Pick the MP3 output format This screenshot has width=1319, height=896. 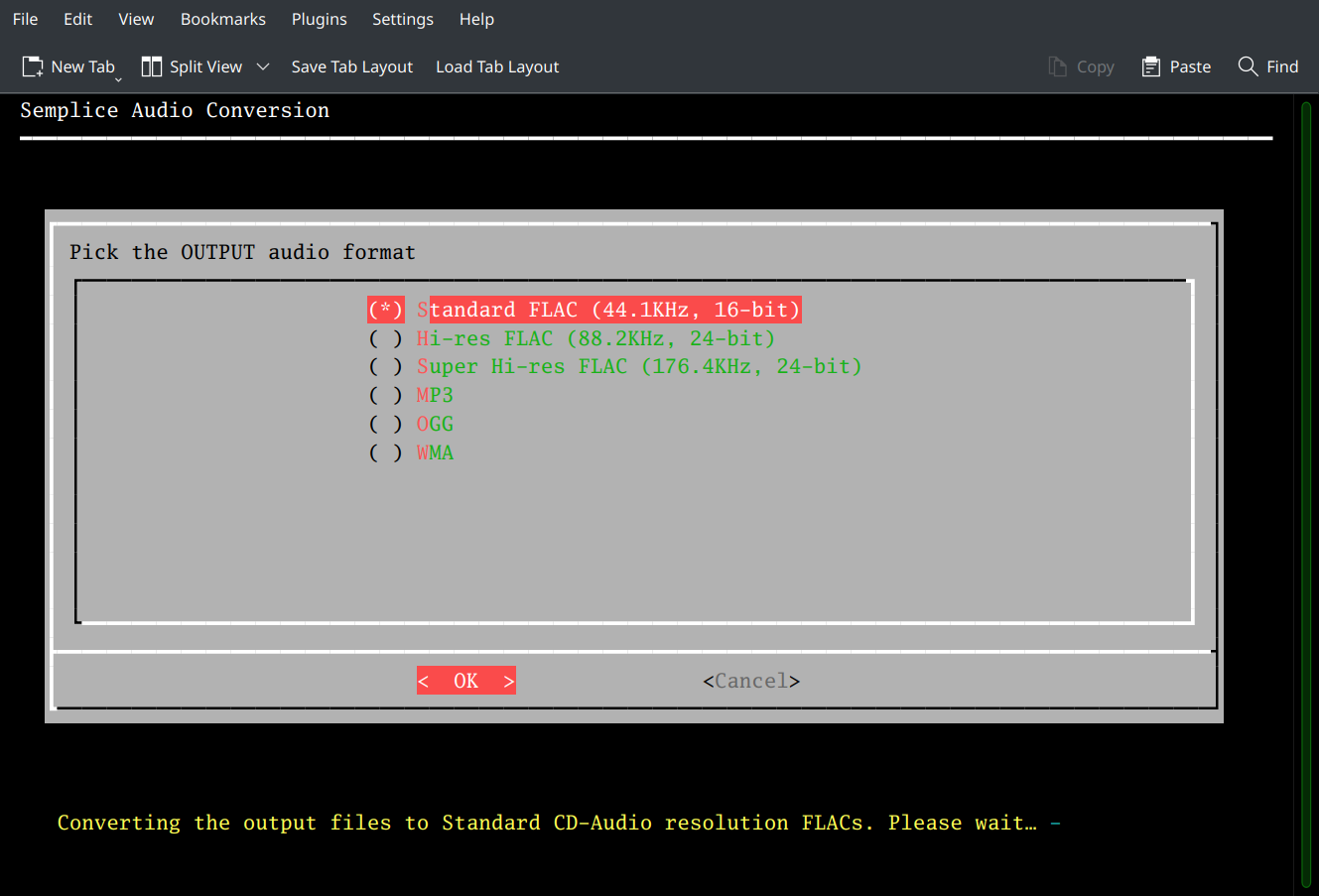coord(385,396)
